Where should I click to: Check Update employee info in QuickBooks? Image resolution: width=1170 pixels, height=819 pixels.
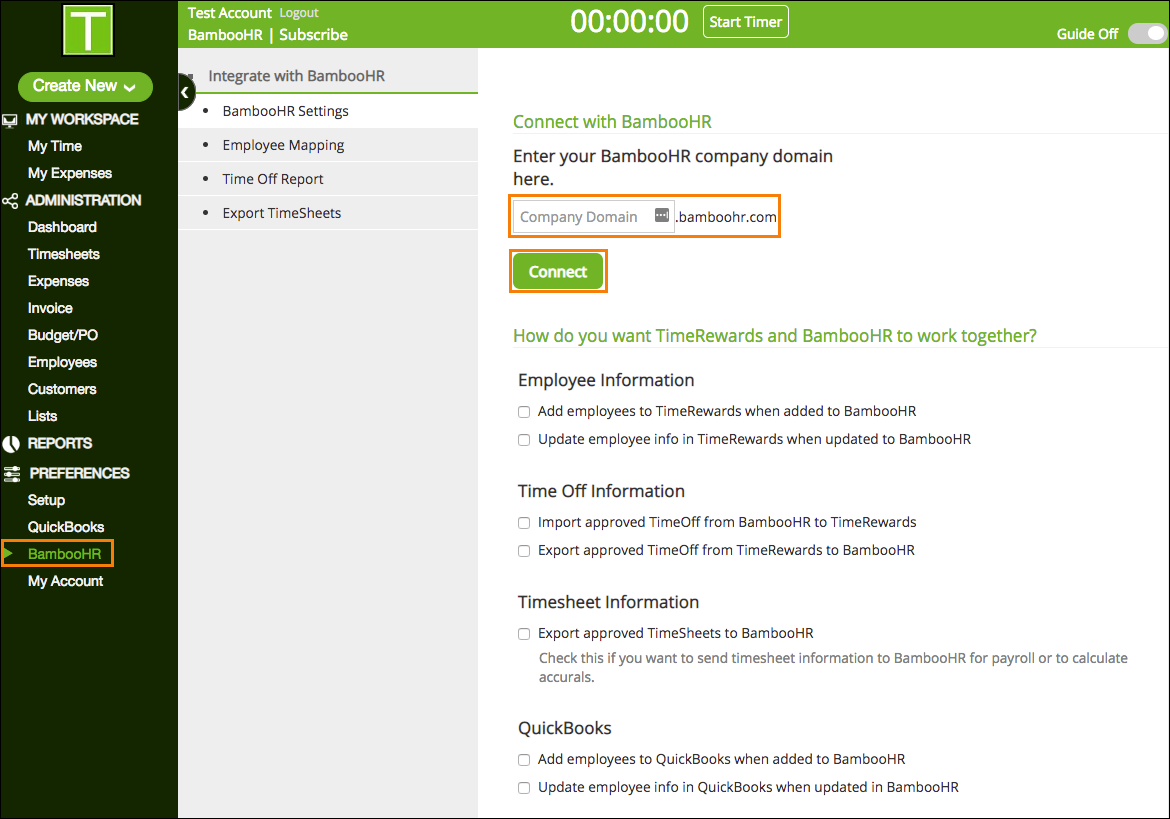[524, 788]
